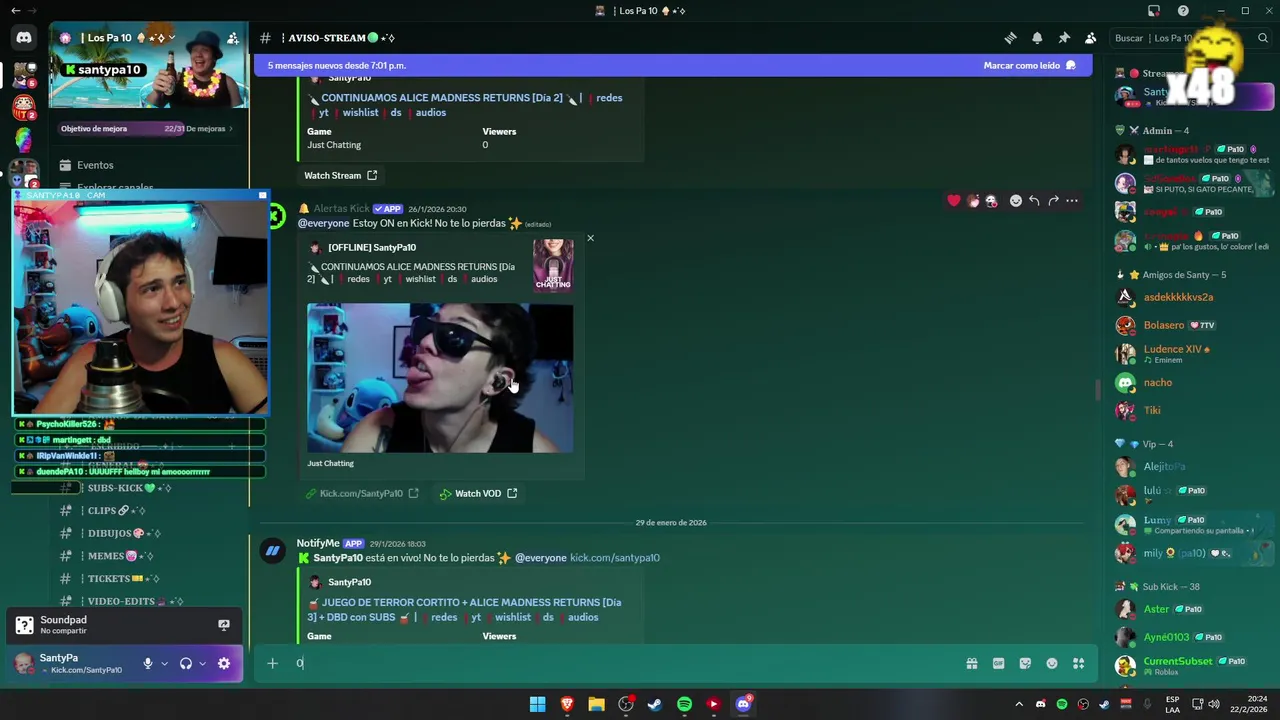Open NotifyMe app profile name
Viewport: 1280px width, 720px height.
coord(318,543)
